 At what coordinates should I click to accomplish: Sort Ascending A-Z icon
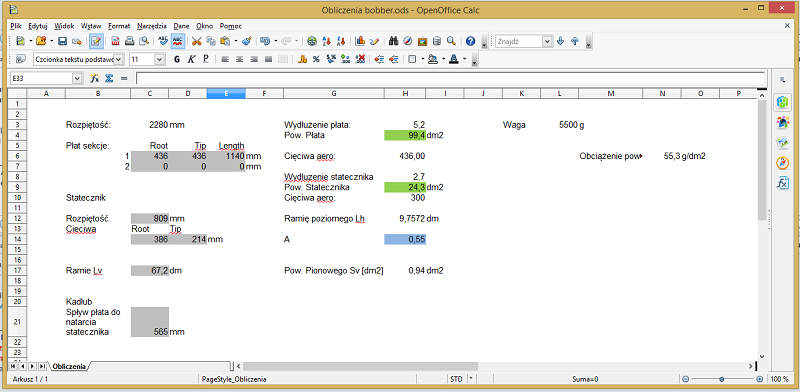(x=327, y=41)
